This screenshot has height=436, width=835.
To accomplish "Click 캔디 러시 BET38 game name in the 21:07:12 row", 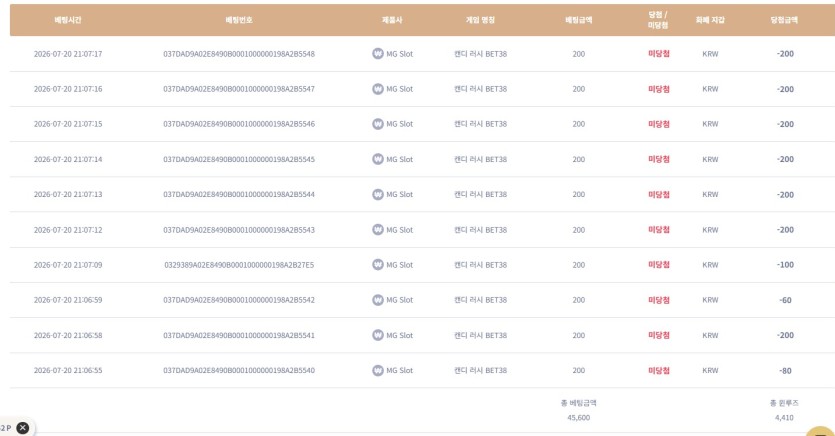I will pos(480,229).
